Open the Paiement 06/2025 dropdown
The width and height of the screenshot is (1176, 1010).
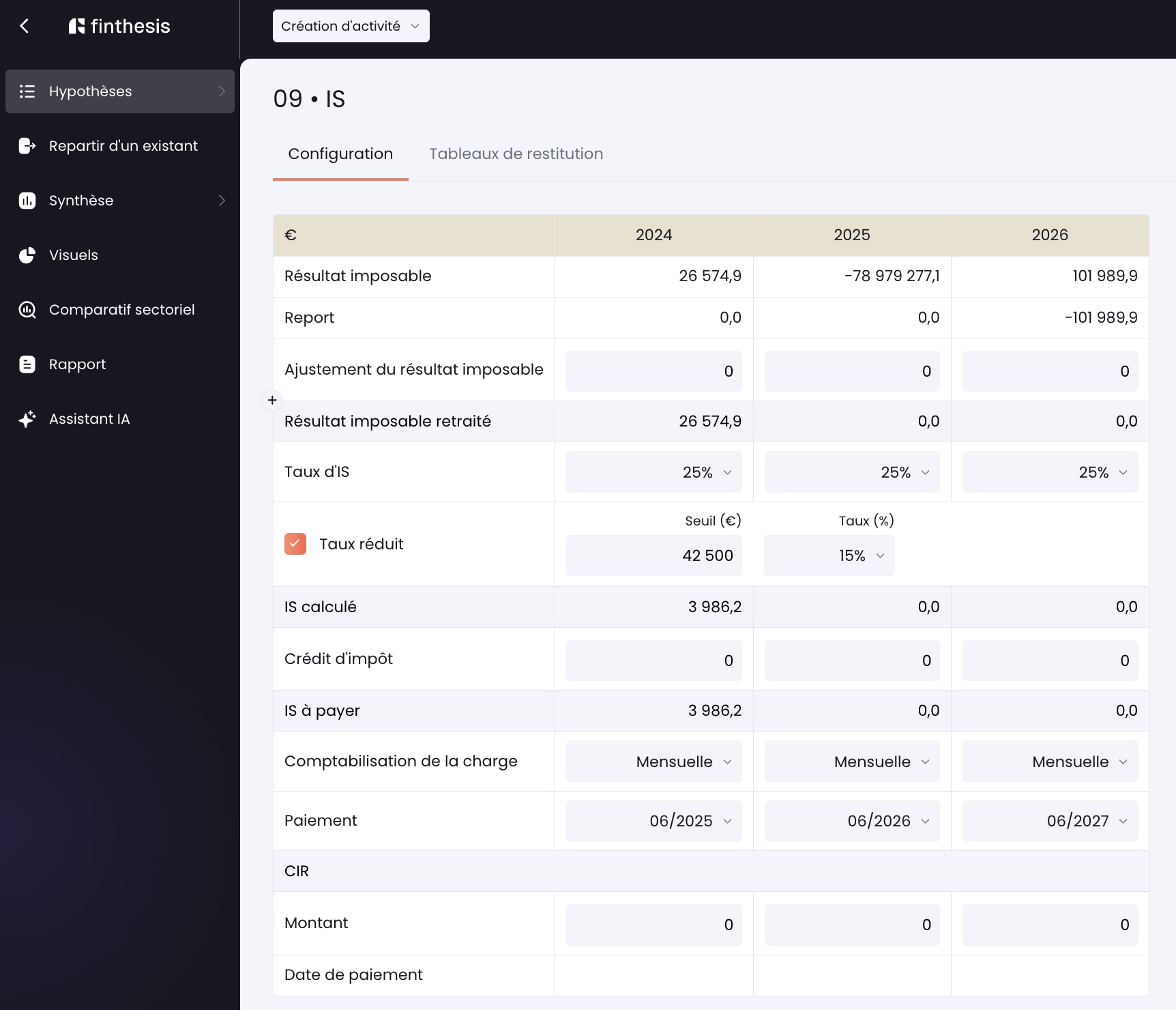coord(654,821)
